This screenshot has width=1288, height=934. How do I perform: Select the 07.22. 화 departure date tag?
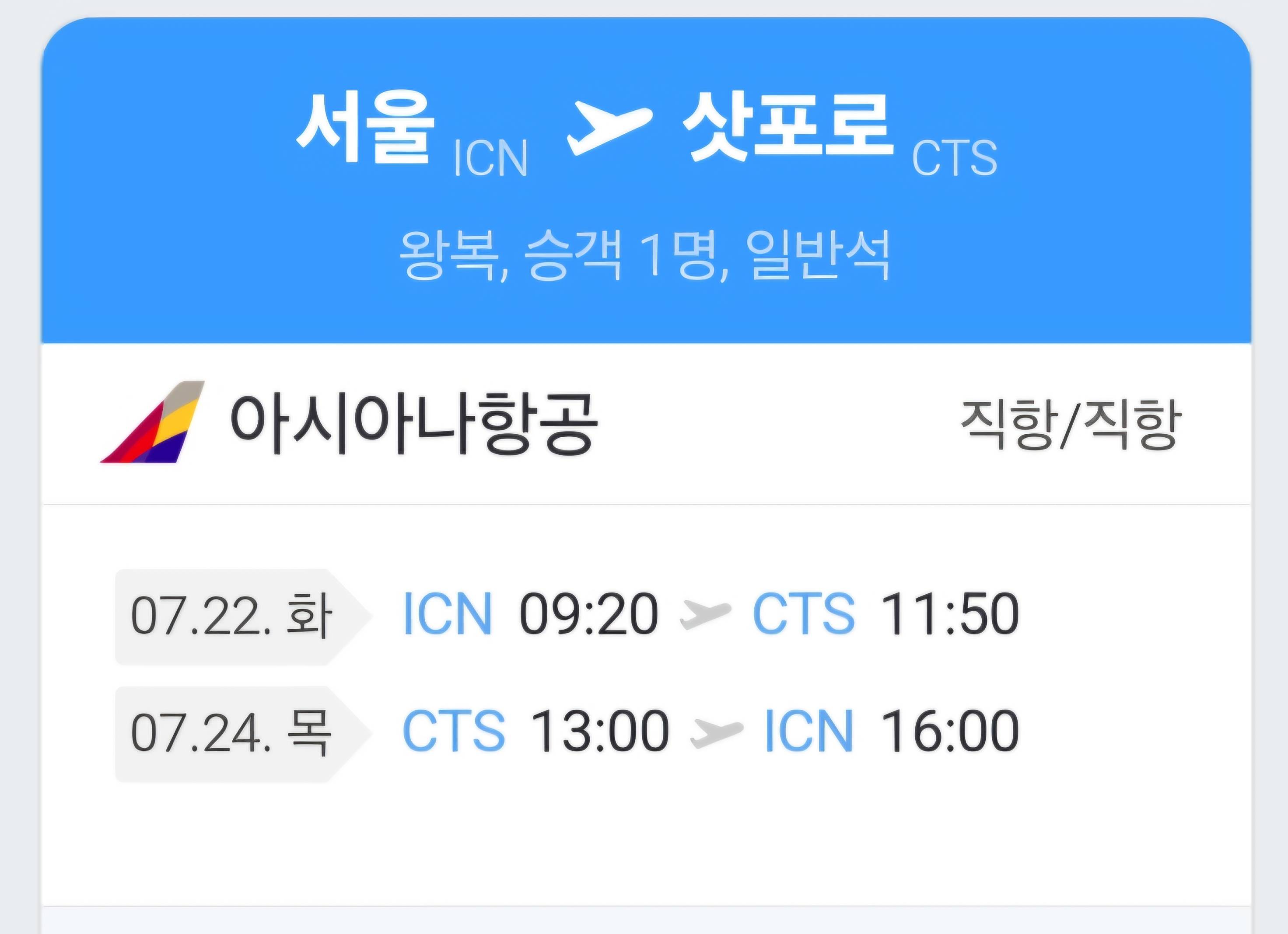[x=231, y=616]
